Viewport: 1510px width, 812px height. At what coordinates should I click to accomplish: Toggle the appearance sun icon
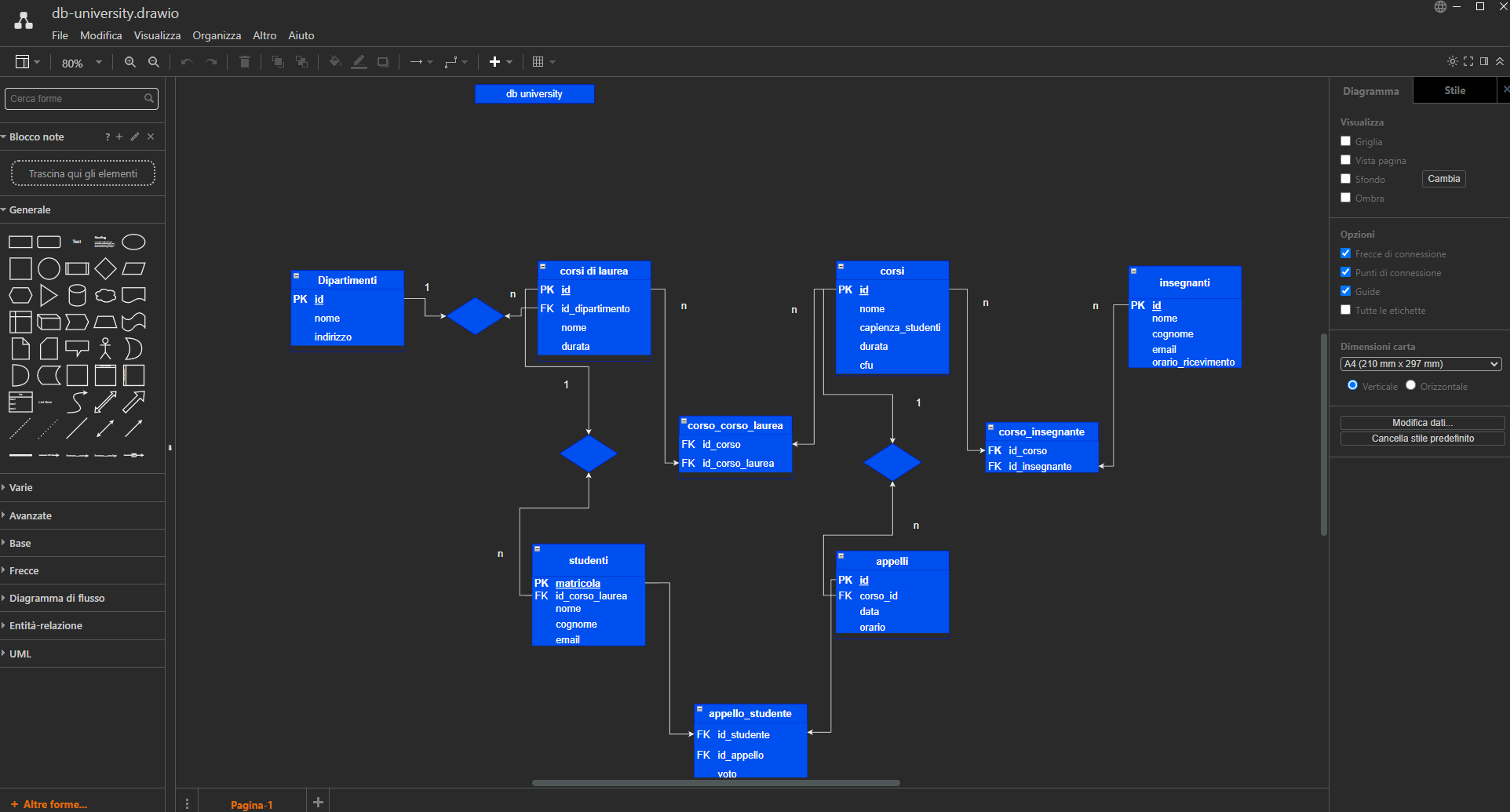(x=1452, y=61)
